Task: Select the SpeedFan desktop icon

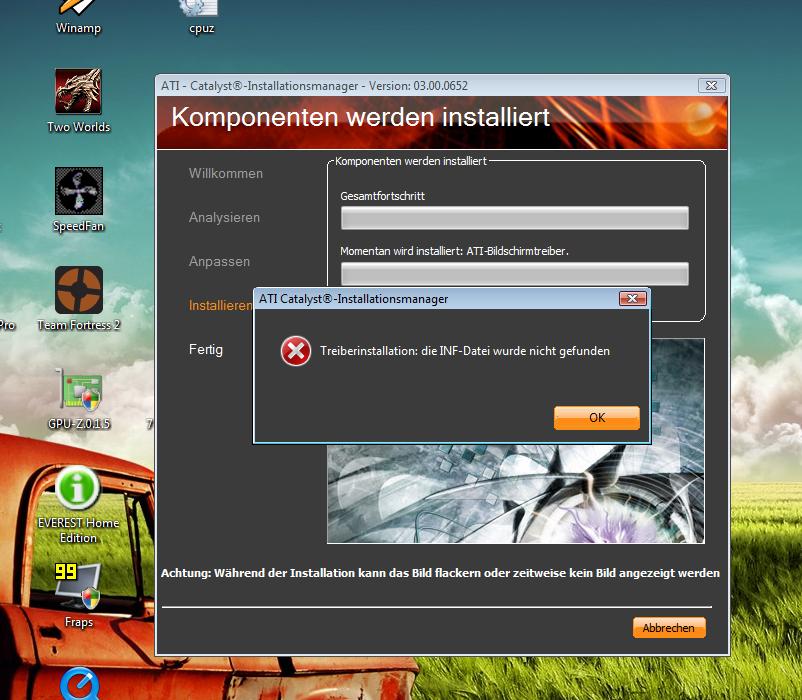Action: (x=79, y=200)
